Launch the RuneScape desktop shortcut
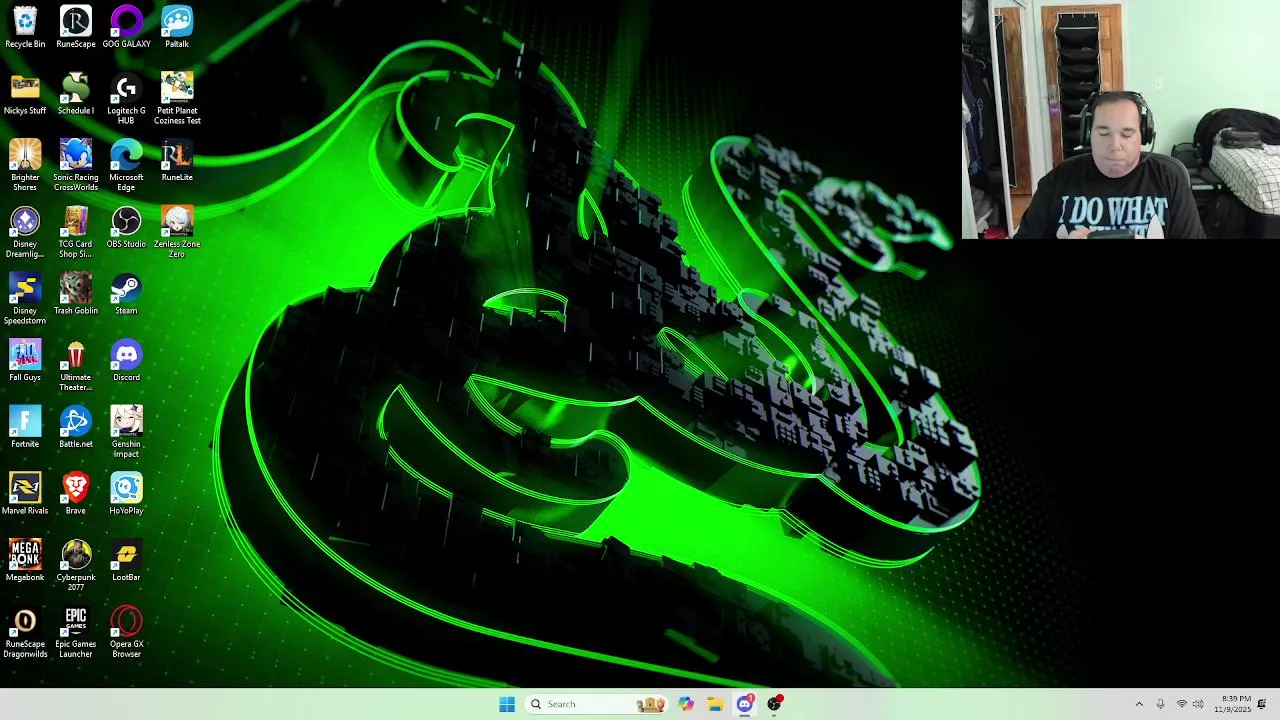The height and width of the screenshot is (720, 1280). point(76,27)
